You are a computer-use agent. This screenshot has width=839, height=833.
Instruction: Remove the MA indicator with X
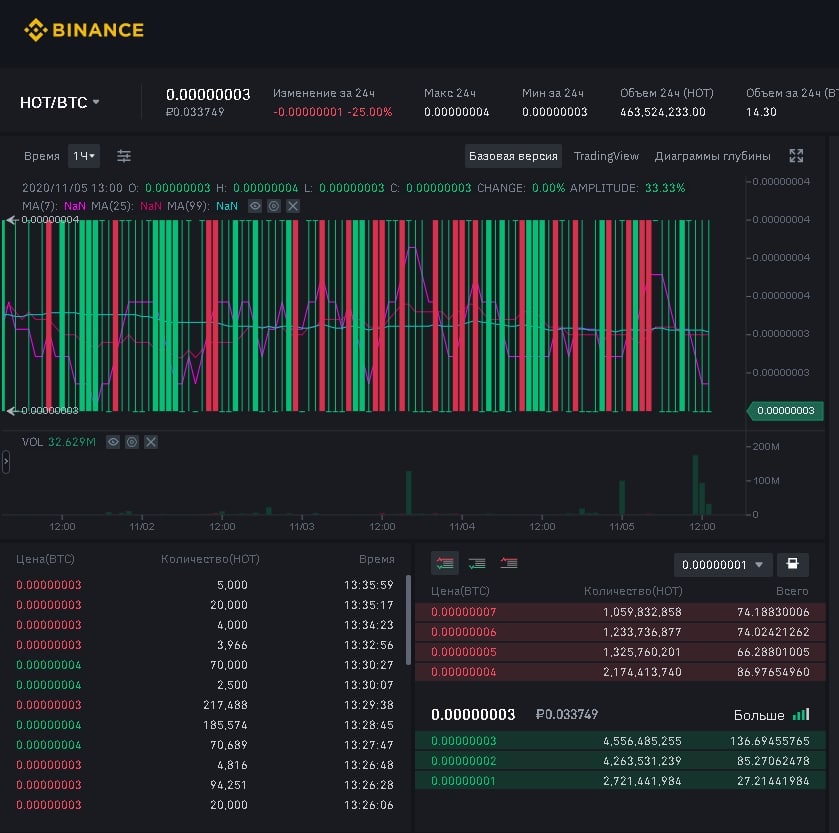(x=293, y=206)
